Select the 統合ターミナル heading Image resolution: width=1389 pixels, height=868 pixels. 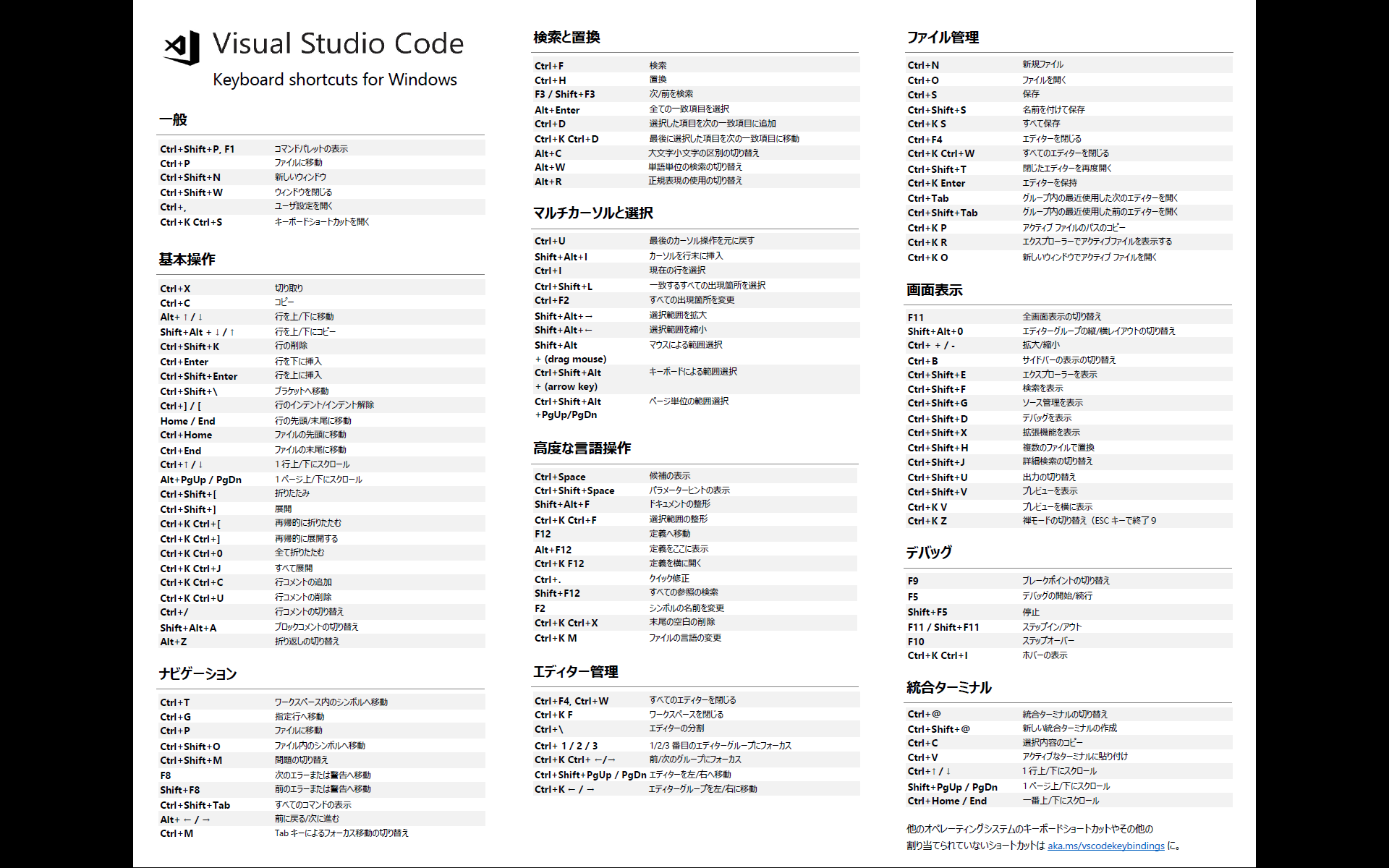click(949, 687)
